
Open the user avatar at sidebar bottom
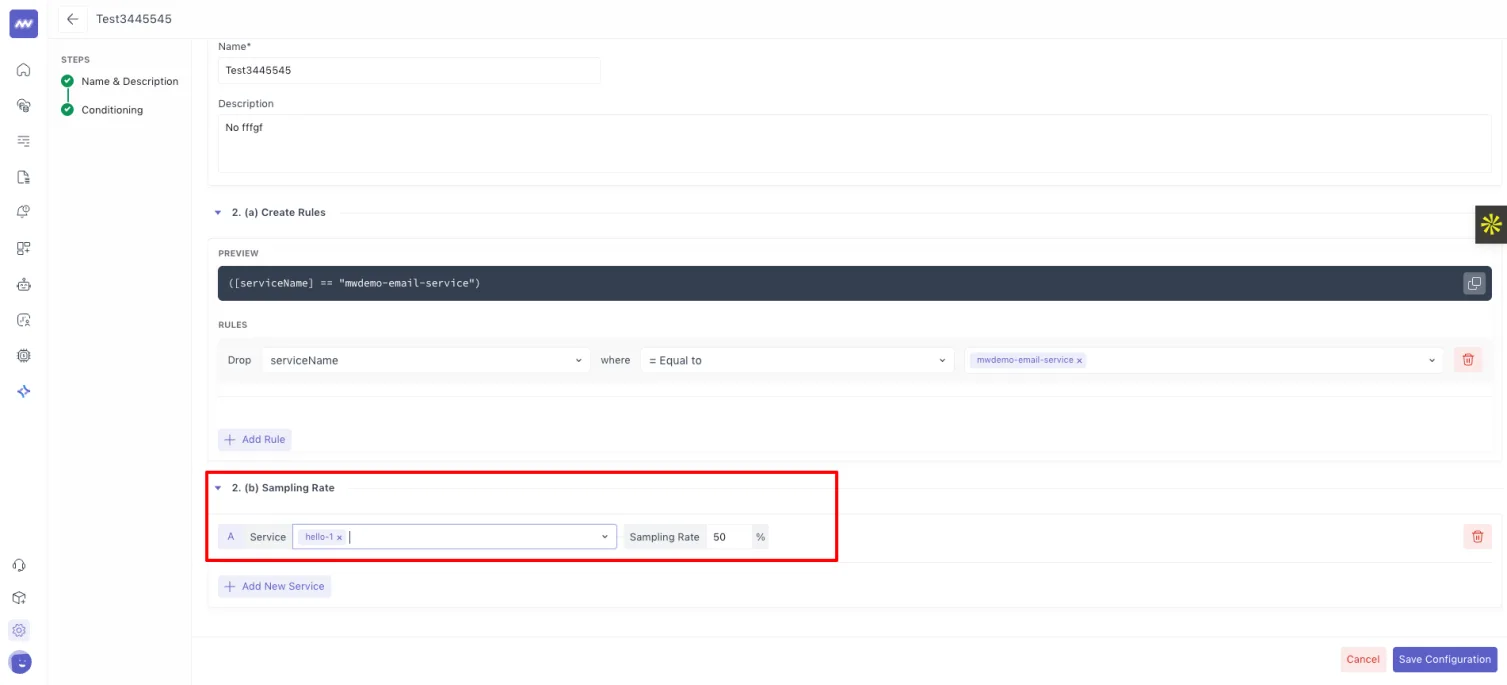tap(19, 662)
